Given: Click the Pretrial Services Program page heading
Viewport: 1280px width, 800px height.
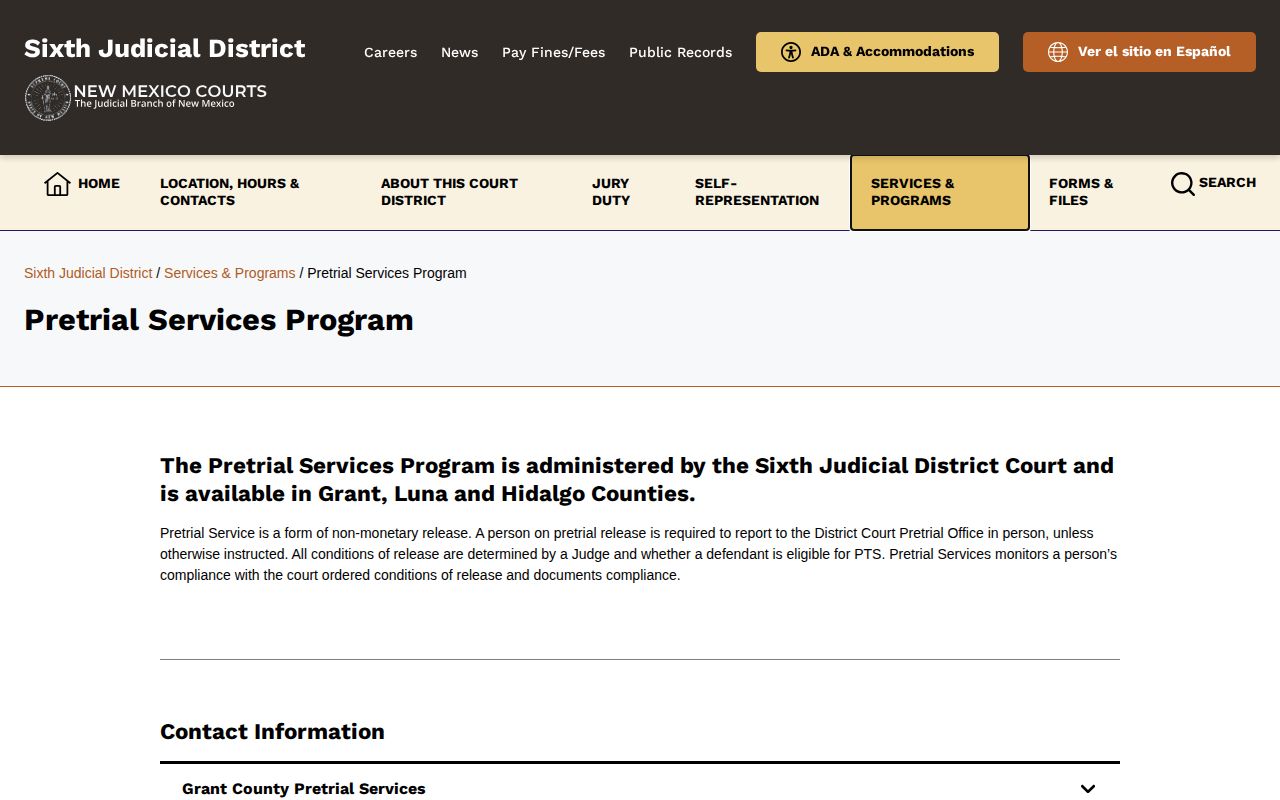Looking at the screenshot, I should click(219, 320).
